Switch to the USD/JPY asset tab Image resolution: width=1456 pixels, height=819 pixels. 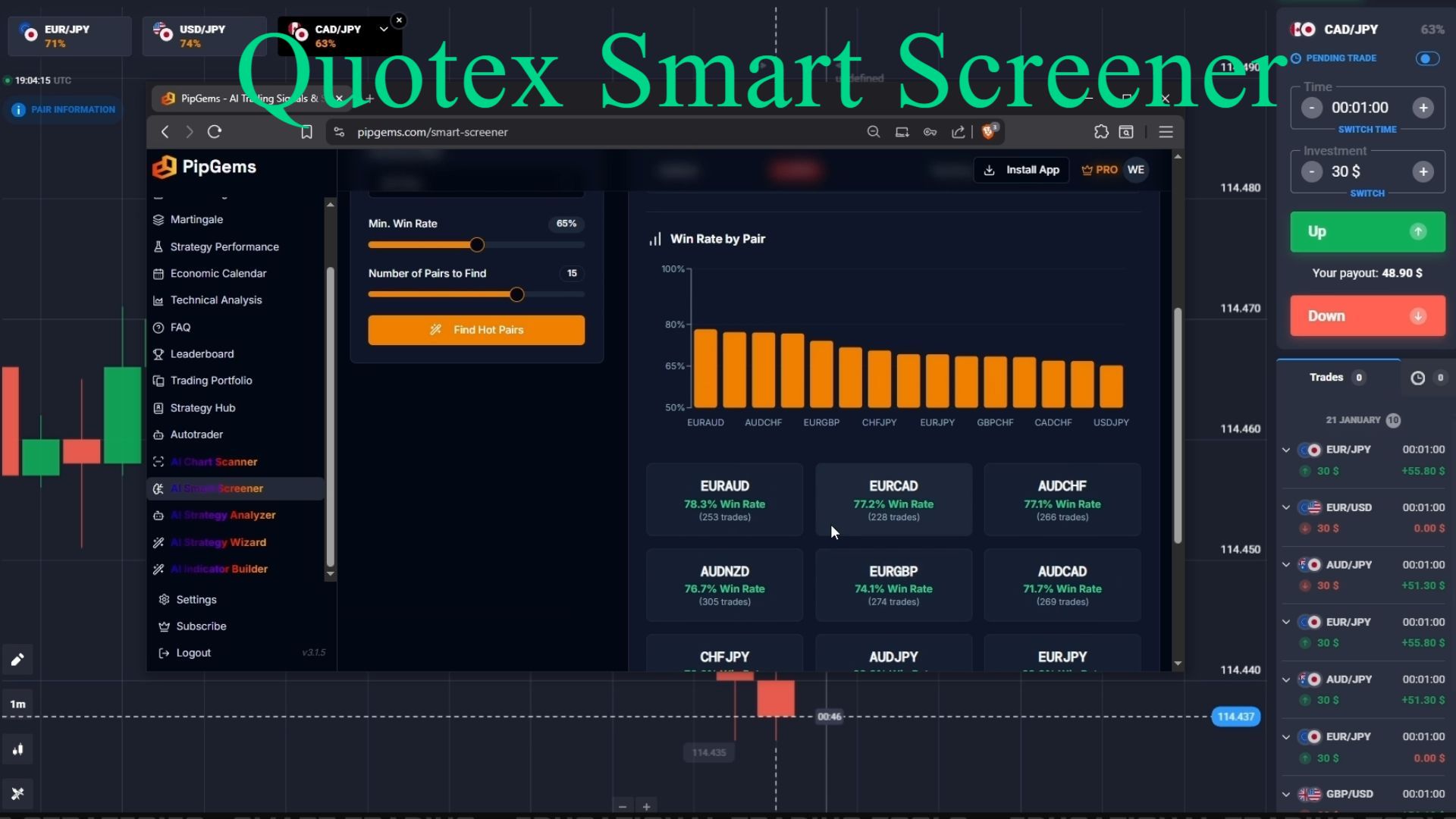tap(202, 36)
